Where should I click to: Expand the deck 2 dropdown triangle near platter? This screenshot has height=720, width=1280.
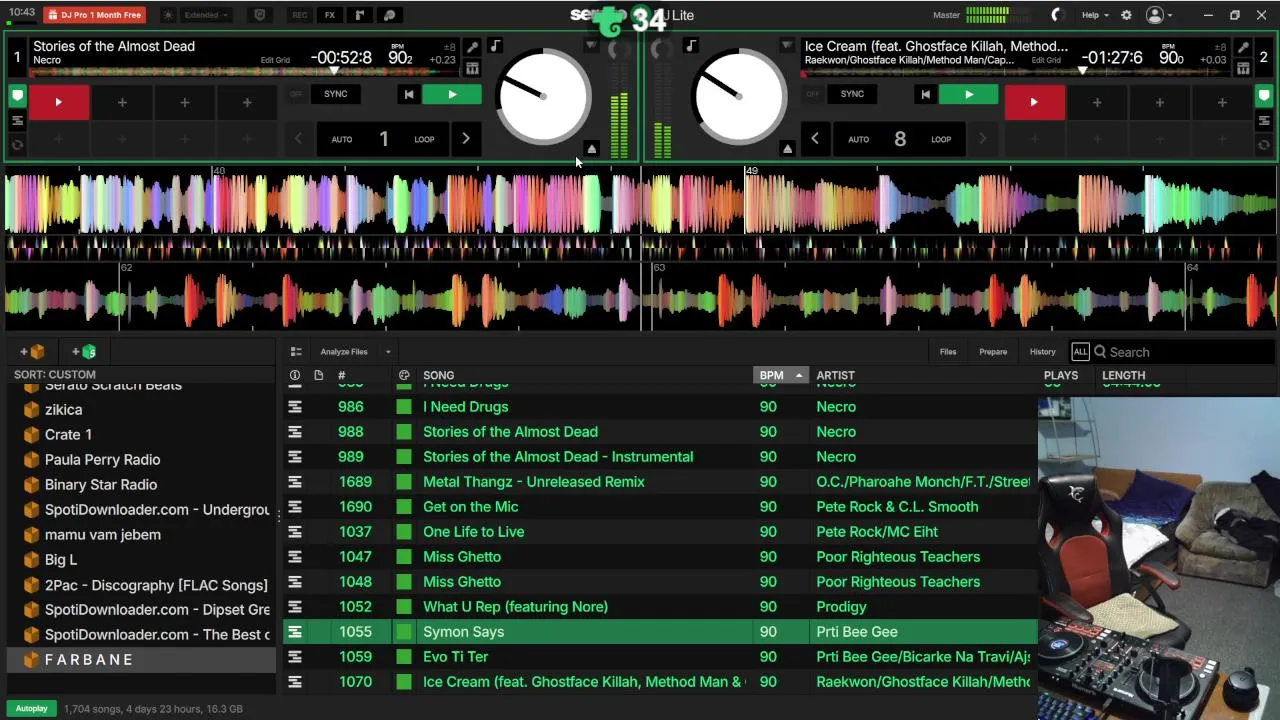[x=787, y=46]
